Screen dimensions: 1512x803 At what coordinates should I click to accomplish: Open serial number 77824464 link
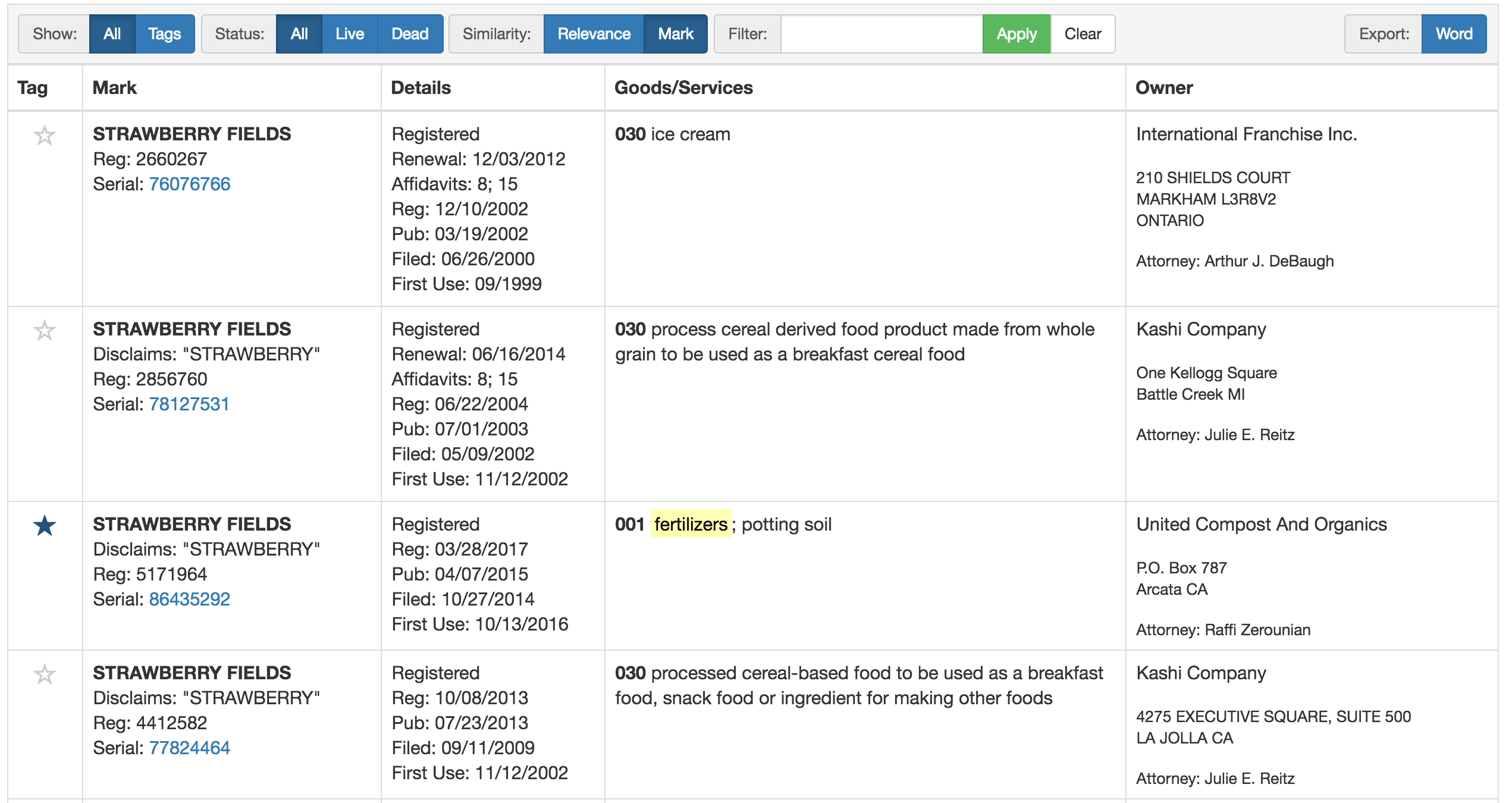pyautogui.click(x=189, y=748)
